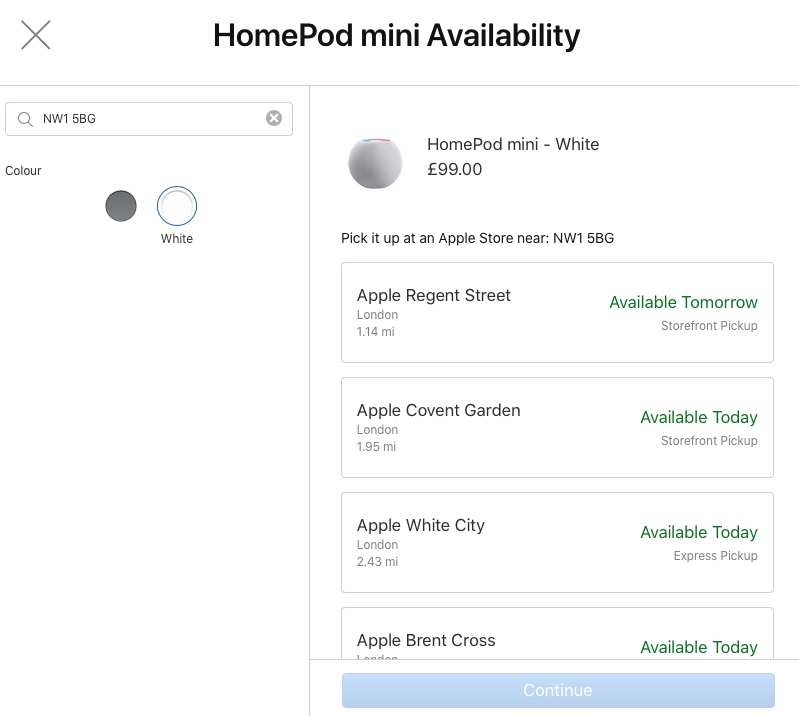Choose the Apple Regent Street store

tap(557, 312)
